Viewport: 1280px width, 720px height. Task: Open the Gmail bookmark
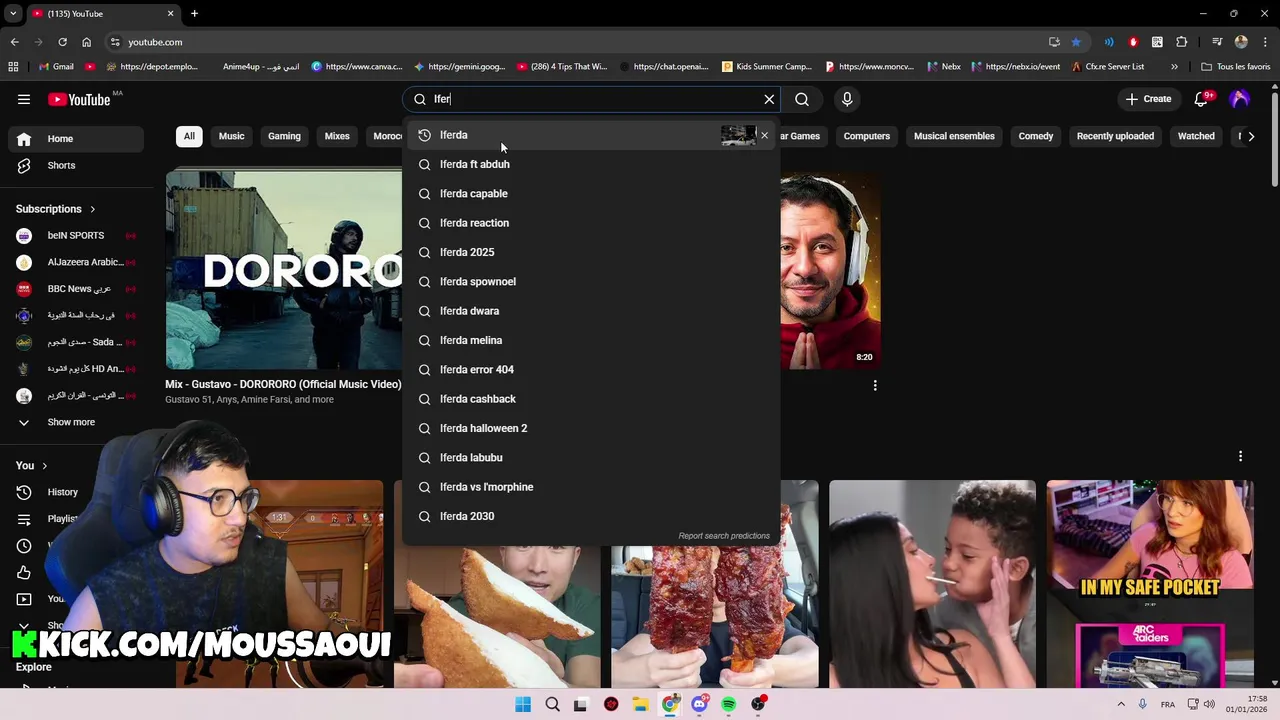click(56, 67)
